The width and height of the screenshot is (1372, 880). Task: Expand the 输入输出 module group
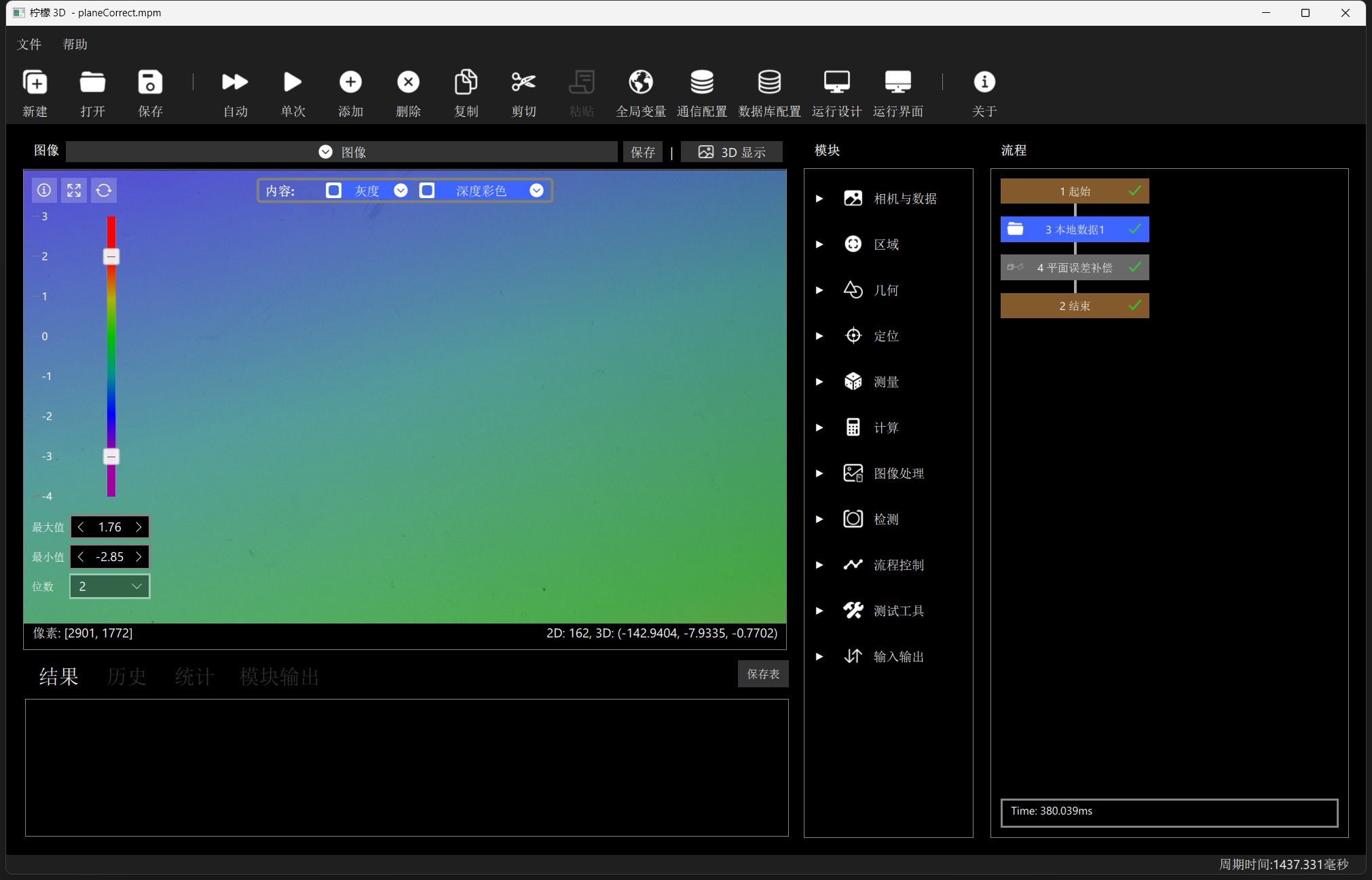pos(819,657)
